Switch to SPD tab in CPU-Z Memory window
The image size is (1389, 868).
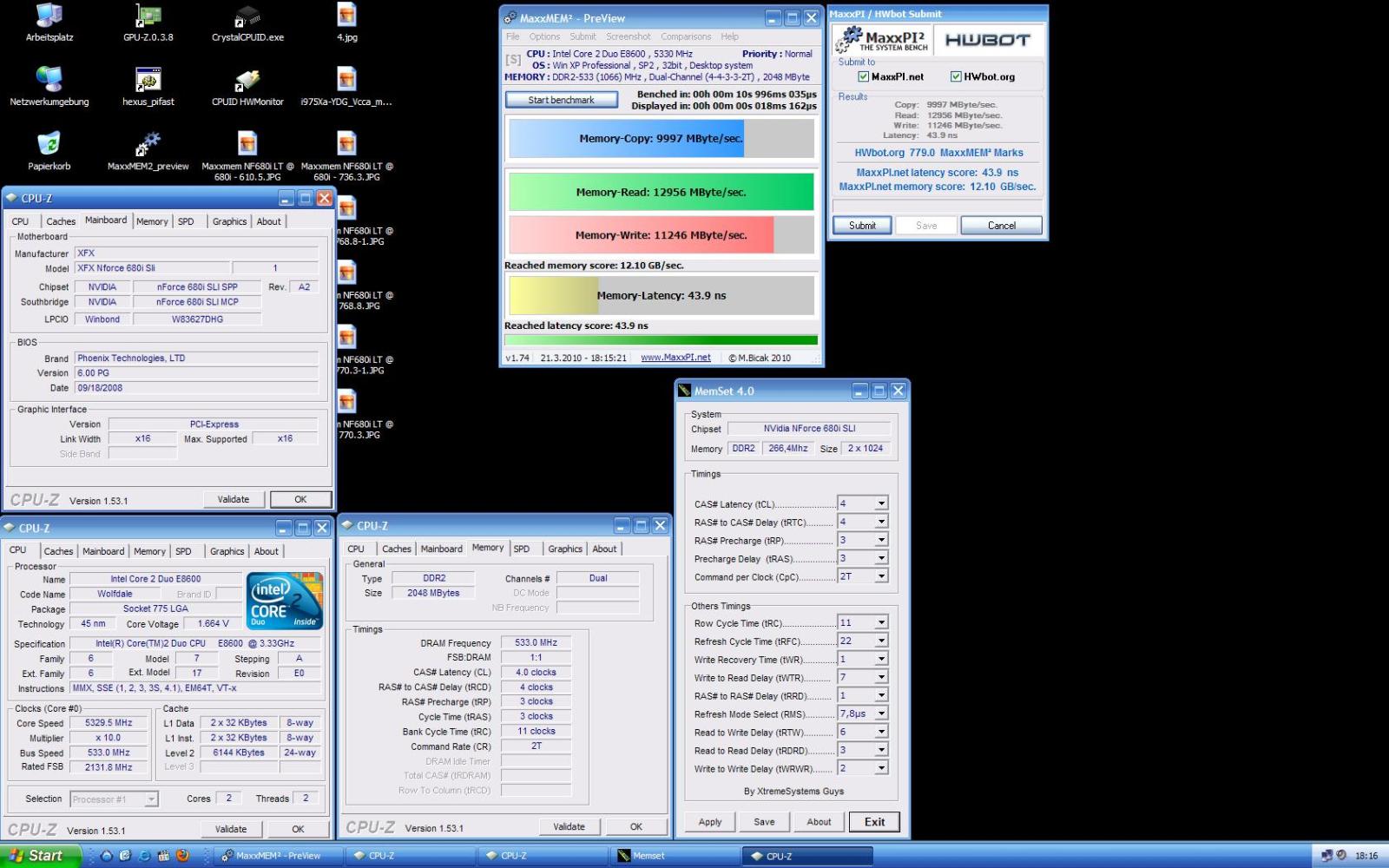pyautogui.click(x=522, y=549)
